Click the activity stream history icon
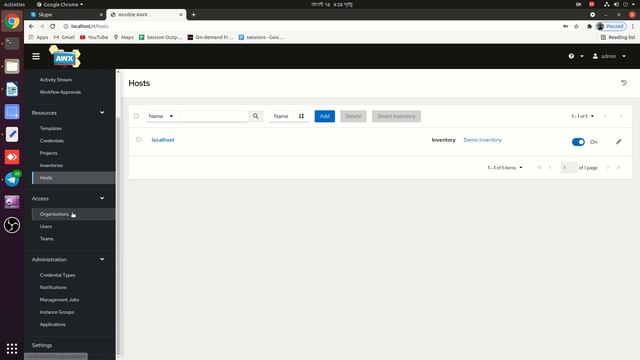The height and width of the screenshot is (360, 640). 624,83
